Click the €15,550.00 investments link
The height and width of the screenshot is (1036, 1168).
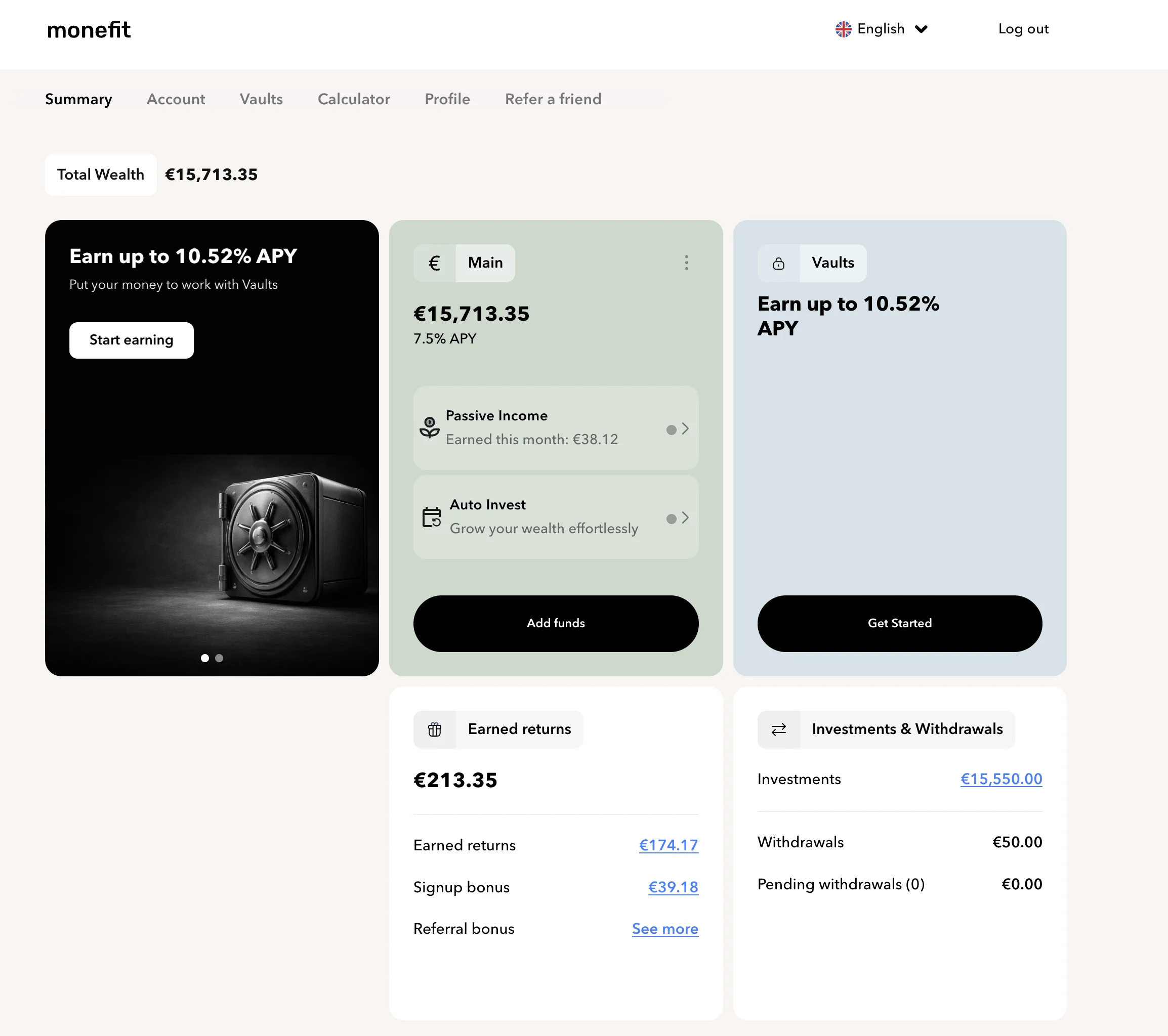point(1000,779)
